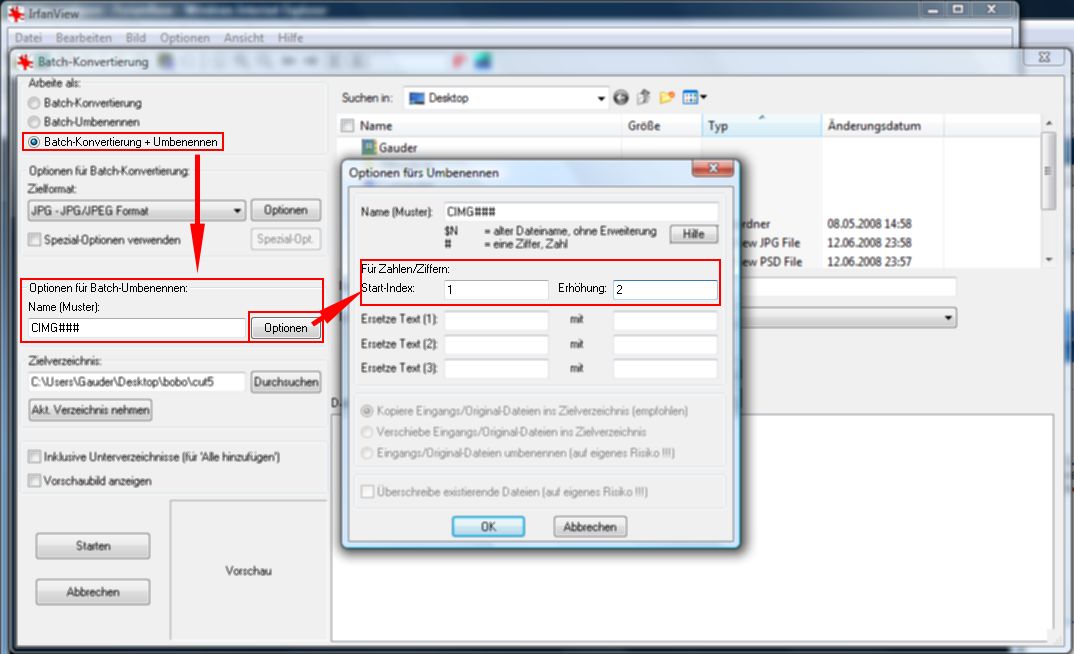1074x654 pixels.
Task: Click the replacement 'mit' field for Text (1)
Action: point(665,320)
